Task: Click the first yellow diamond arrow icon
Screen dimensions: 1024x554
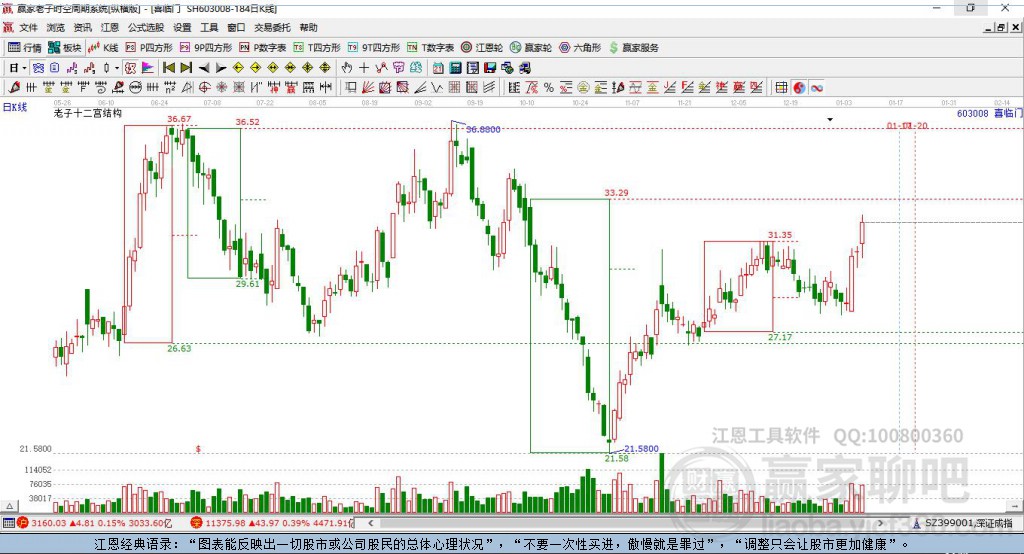Action: tap(238, 68)
